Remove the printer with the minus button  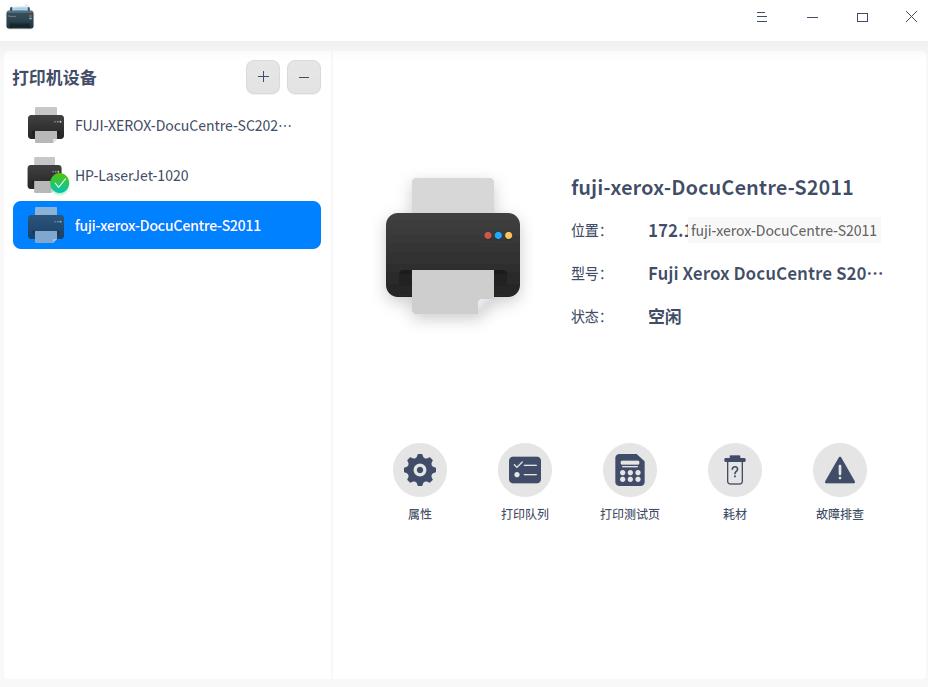[304, 77]
